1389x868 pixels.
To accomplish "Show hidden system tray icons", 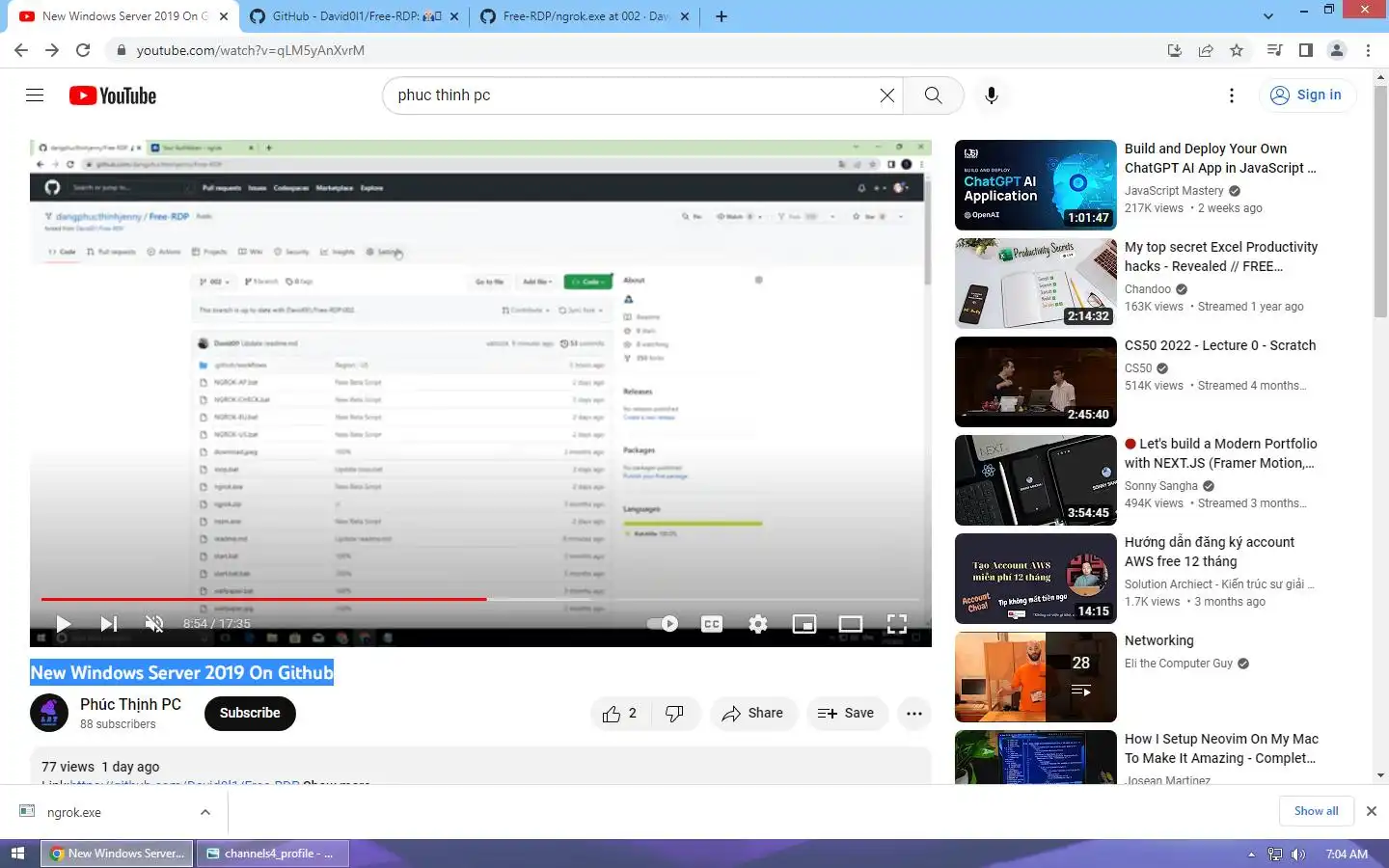I will [x=1251, y=854].
